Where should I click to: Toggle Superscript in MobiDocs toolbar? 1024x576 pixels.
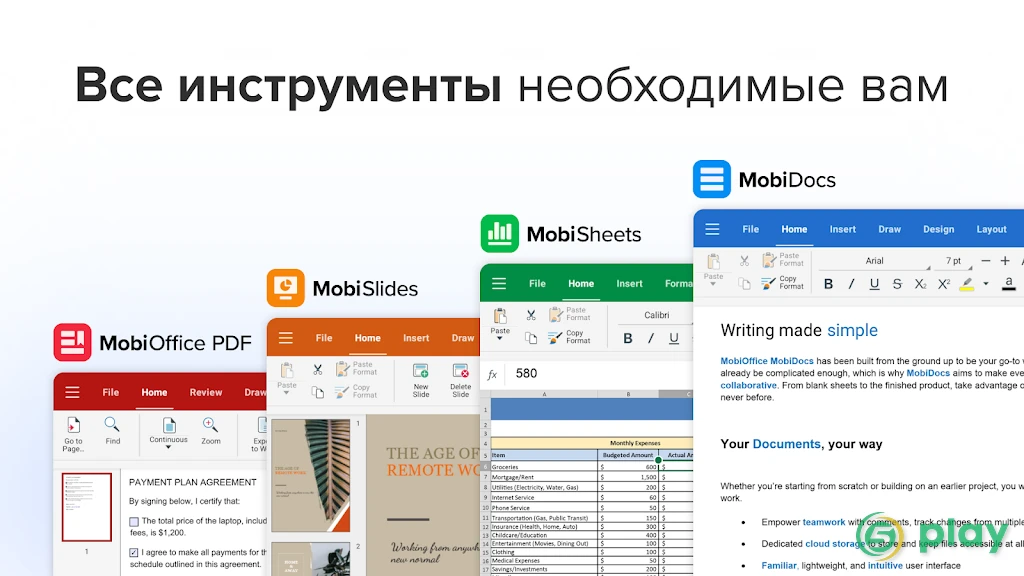pos(944,284)
